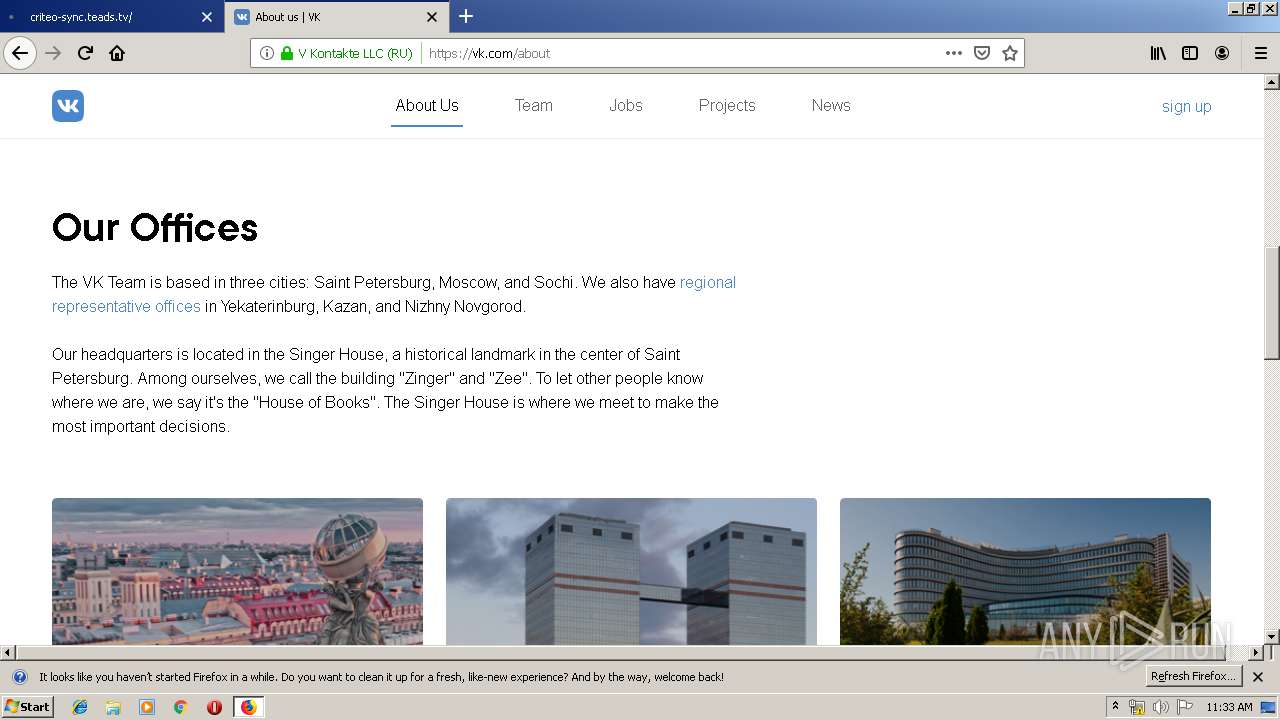Click the Our Offices heading
1280x720 pixels.
click(x=155, y=228)
